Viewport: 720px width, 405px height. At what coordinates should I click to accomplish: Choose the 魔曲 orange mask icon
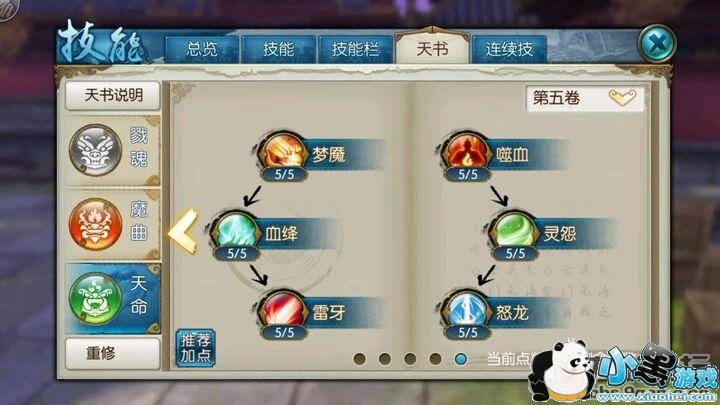(x=96, y=224)
